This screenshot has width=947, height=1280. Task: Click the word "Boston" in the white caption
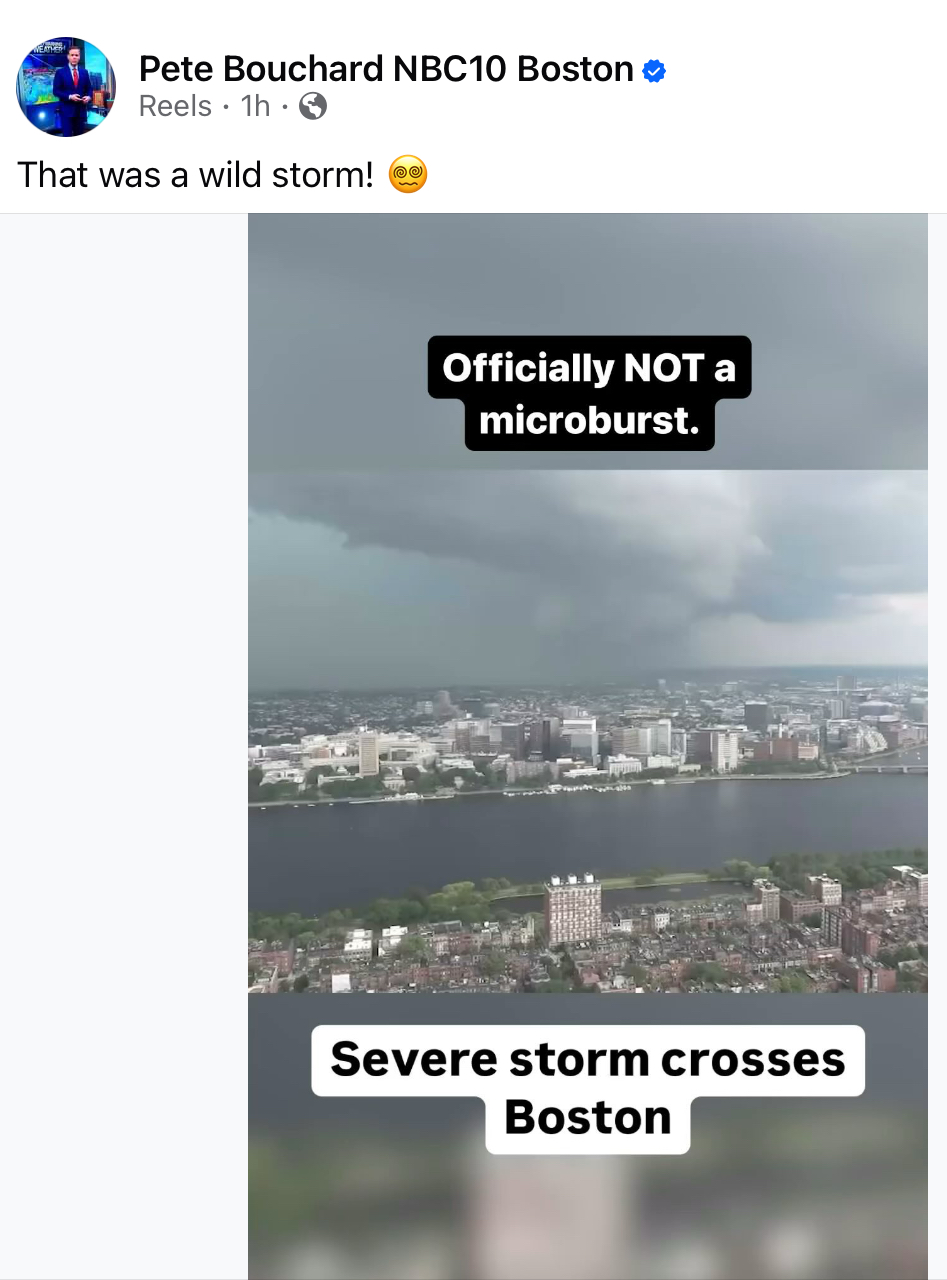coord(588,1117)
